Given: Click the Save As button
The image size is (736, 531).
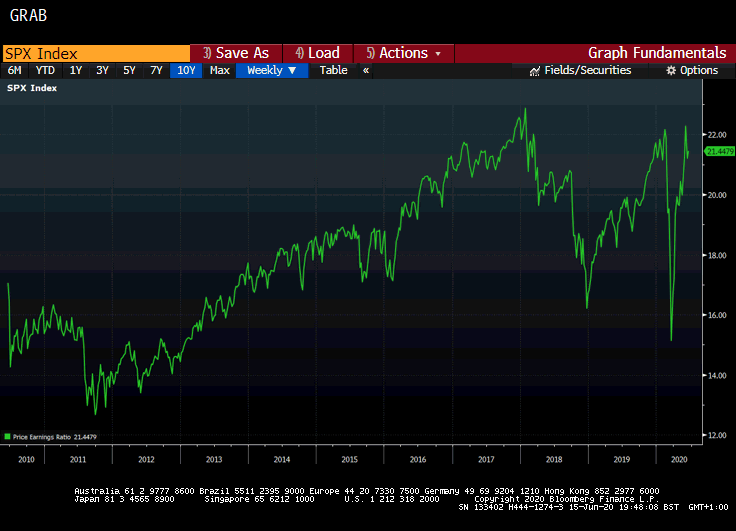Looking at the screenshot, I should (x=236, y=53).
